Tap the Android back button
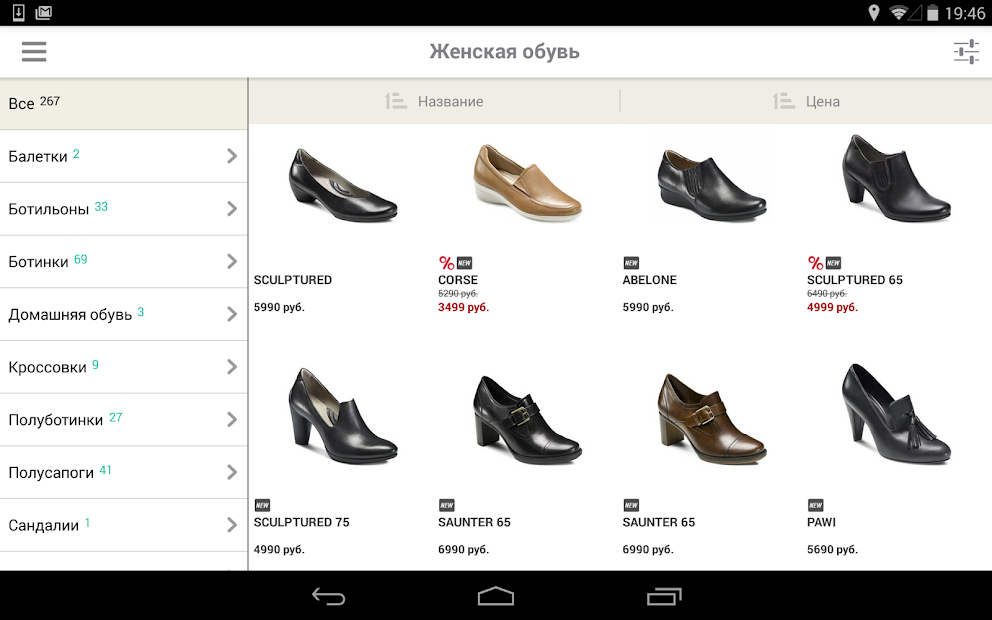The height and width of the screenshot is (620, 992). coord(328,597)
